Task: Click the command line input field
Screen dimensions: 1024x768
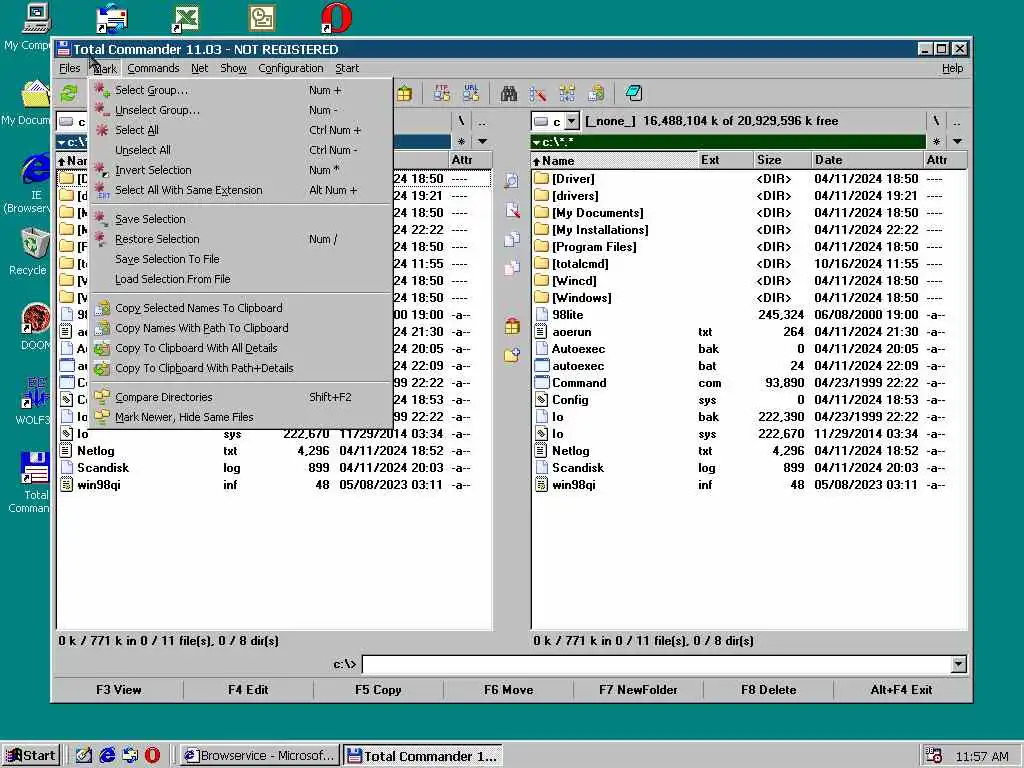Action: pos(656,664)
